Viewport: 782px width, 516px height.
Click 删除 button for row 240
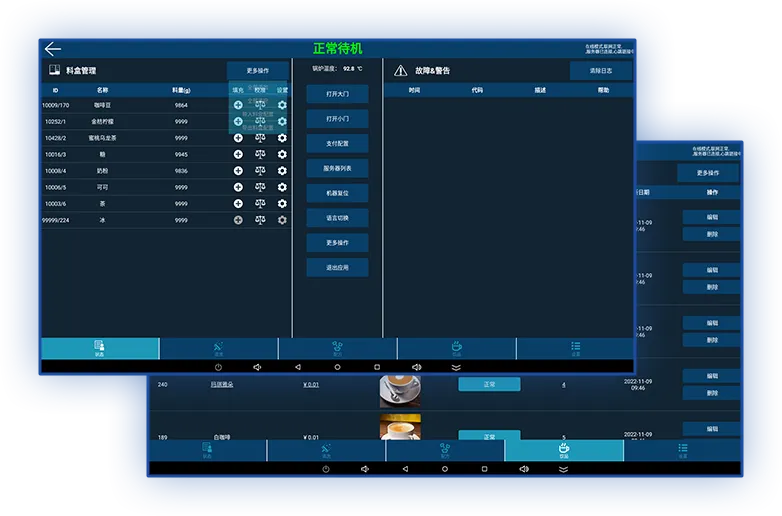[x=712, y=393]
